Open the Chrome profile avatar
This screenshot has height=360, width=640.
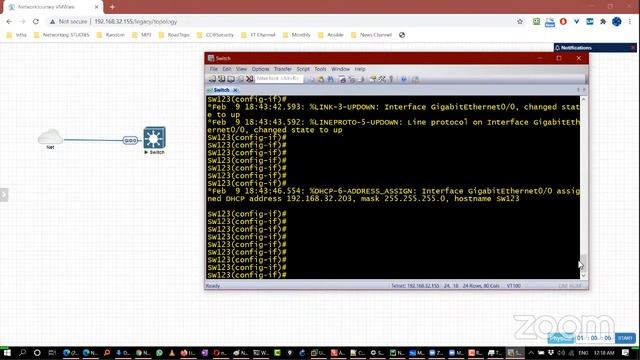[x=616, y=21]
